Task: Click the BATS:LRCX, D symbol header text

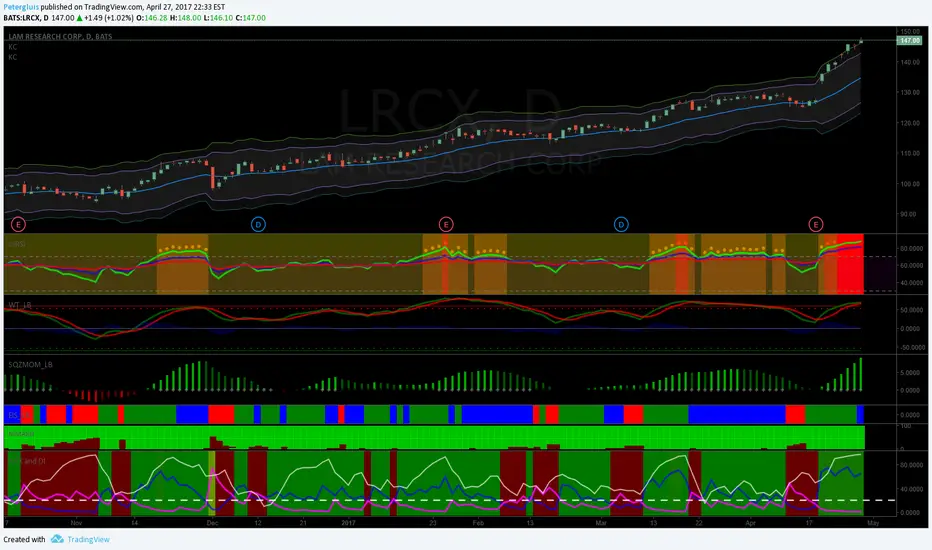Action: click(x=26, y=18)
